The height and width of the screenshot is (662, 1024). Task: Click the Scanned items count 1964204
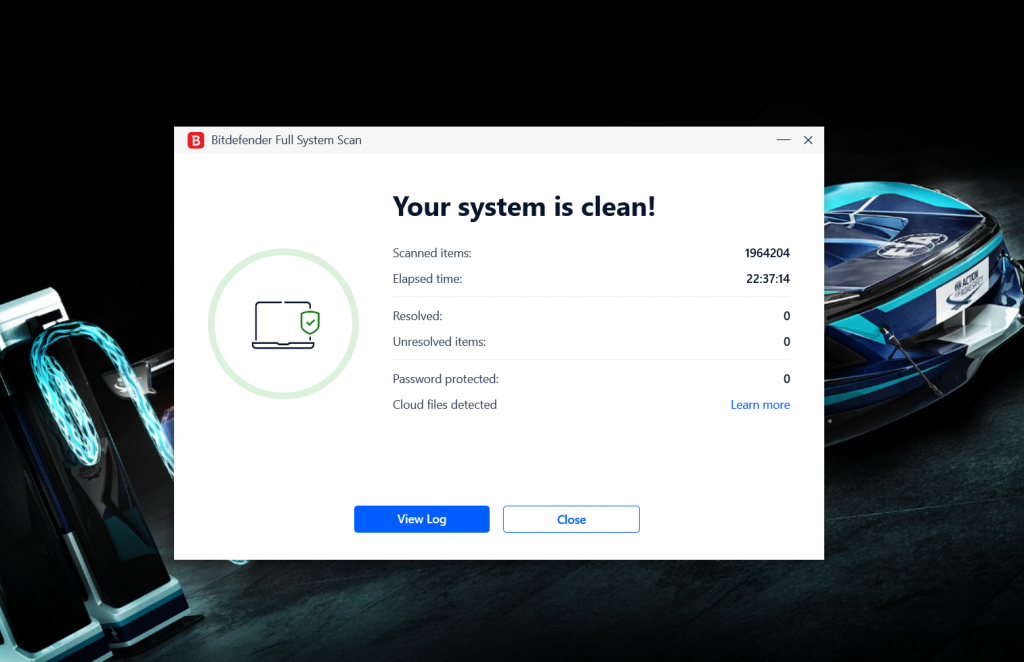click(767, 253)
